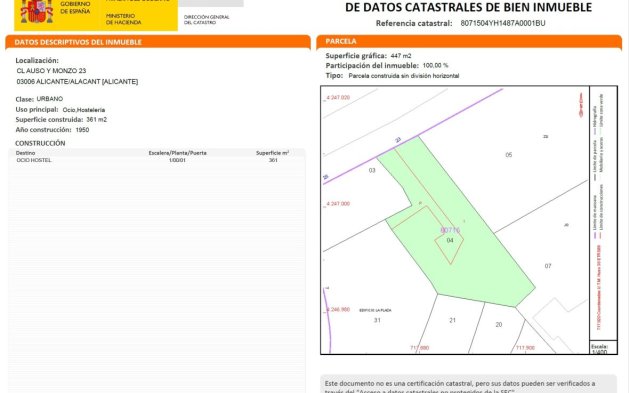Click the 711.880 coordinate label
Viewport: 629px width, 393px height.
click(x=420, y=348)
